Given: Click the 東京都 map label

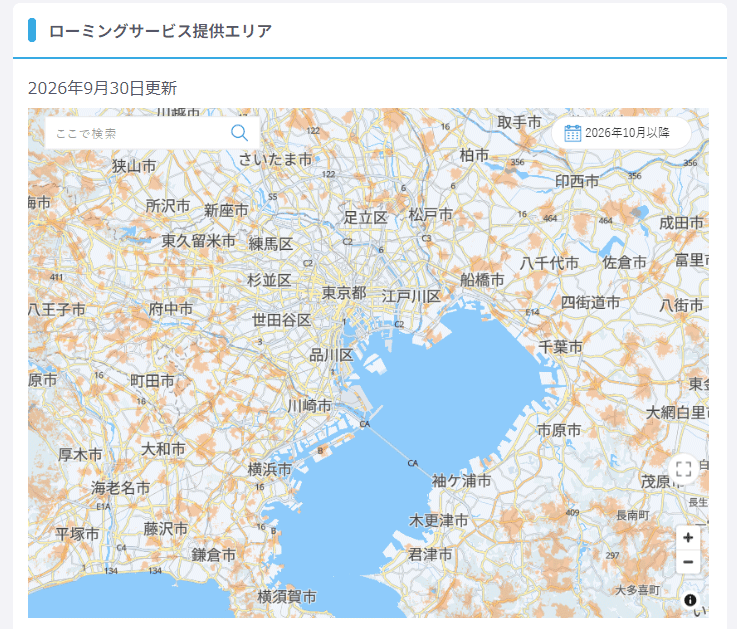Looking at the screenshot, I should click(x=344, y=293).
